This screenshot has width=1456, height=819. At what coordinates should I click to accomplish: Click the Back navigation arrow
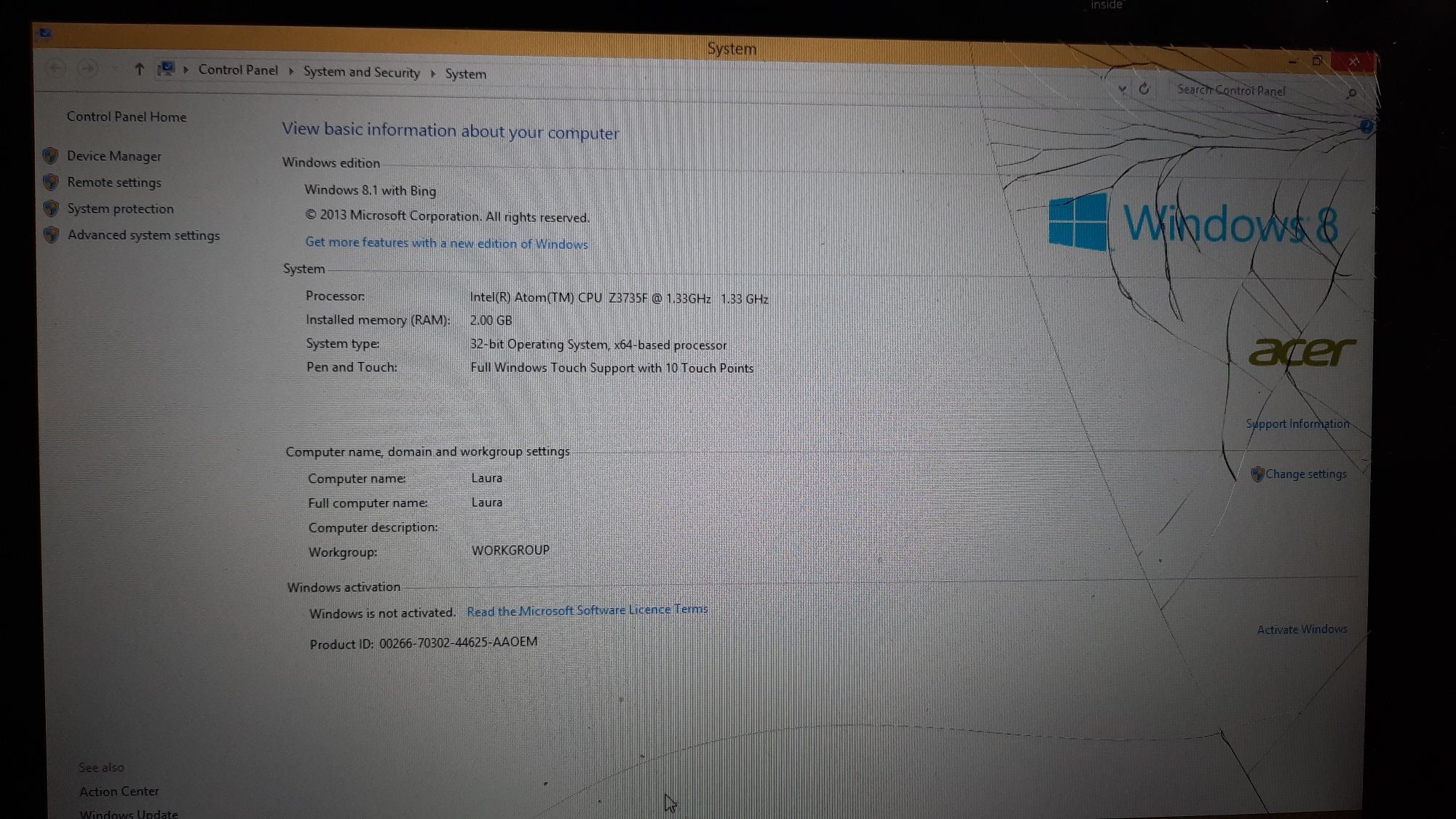56,68
